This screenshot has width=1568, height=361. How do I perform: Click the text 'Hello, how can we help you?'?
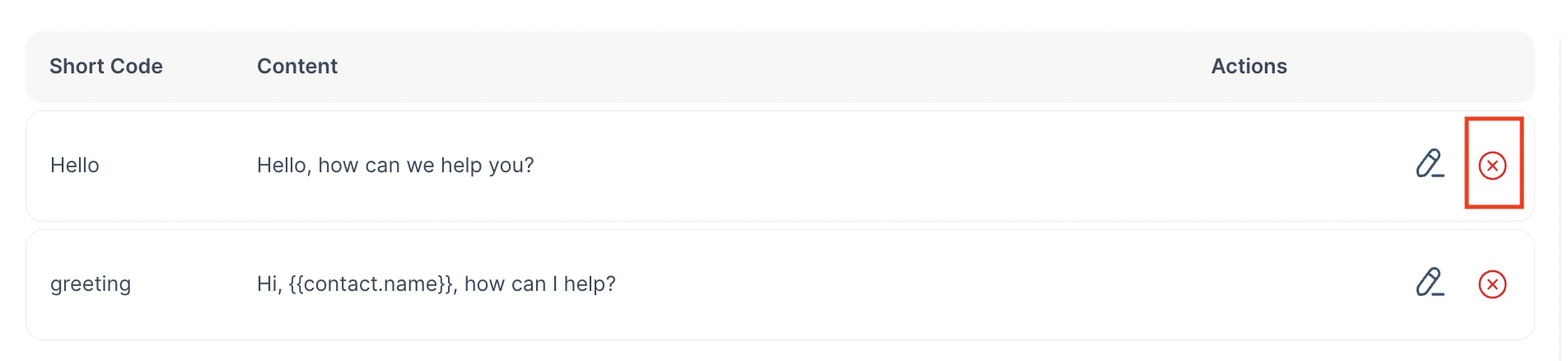pos(395,166)
